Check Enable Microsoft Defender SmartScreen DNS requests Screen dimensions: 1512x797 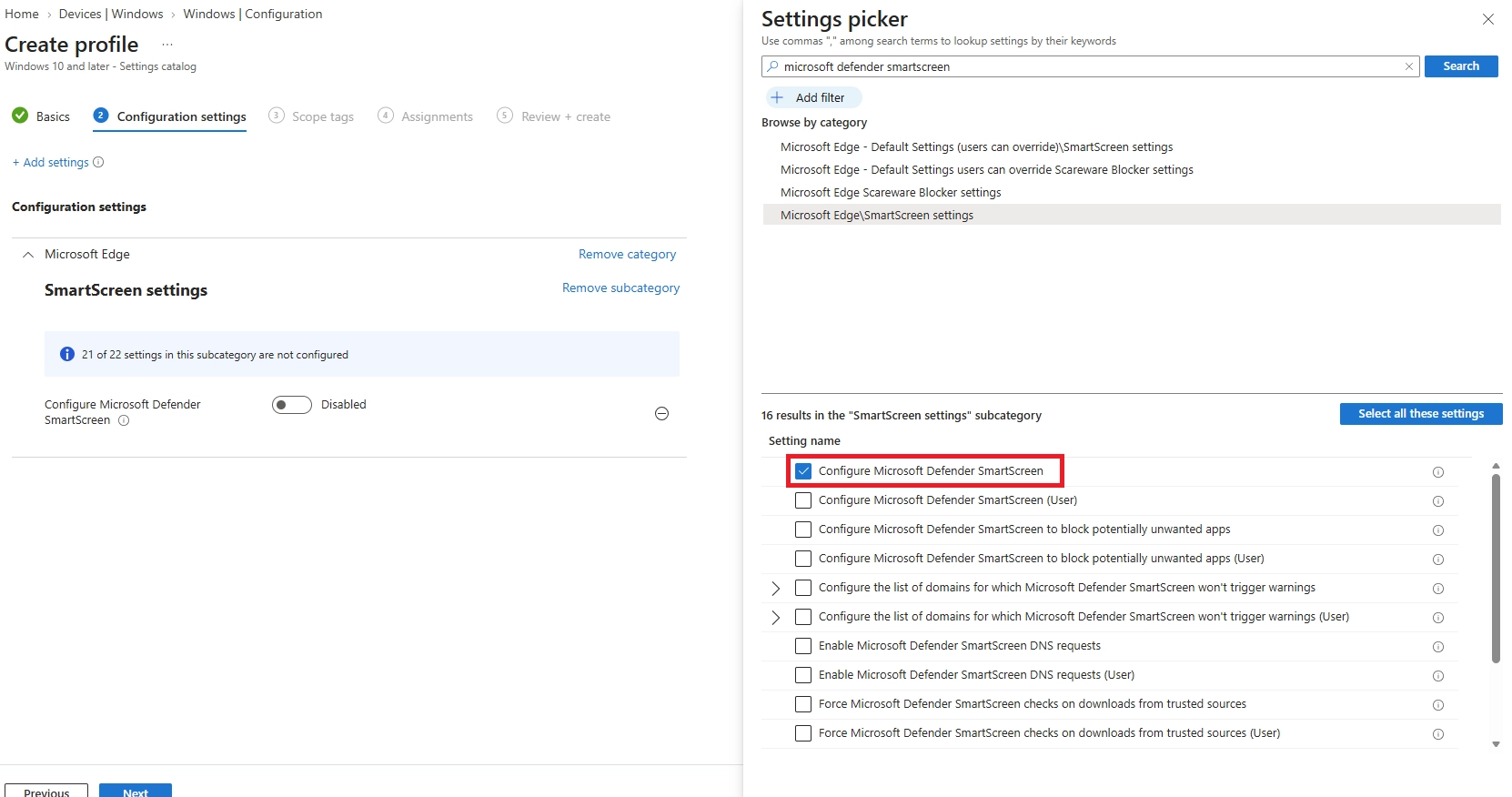pos(803,646)
